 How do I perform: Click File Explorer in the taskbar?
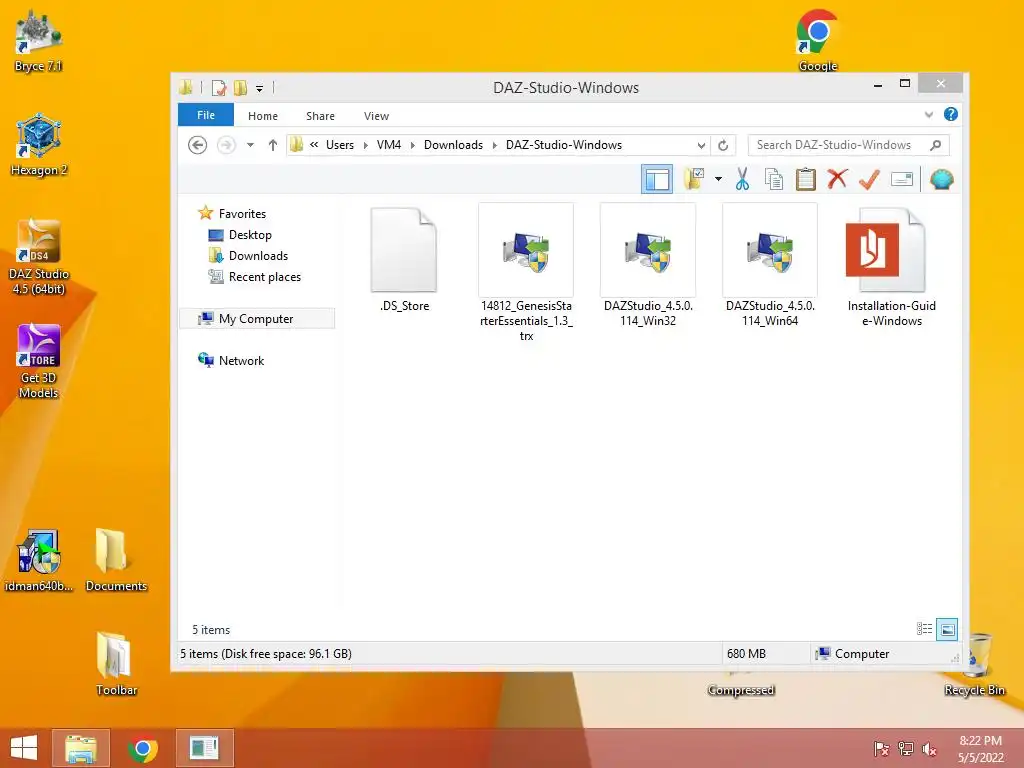[x=81, y=748]
